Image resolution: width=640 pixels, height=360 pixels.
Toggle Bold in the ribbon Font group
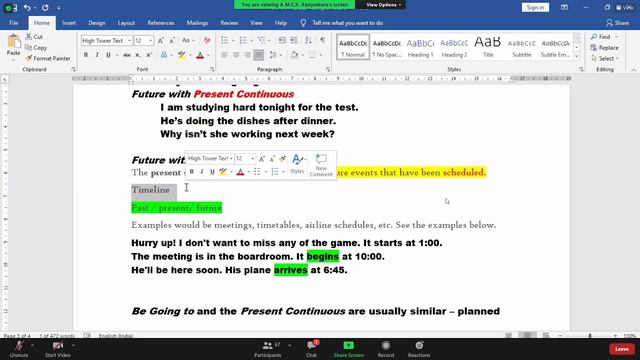click(86, 55)
